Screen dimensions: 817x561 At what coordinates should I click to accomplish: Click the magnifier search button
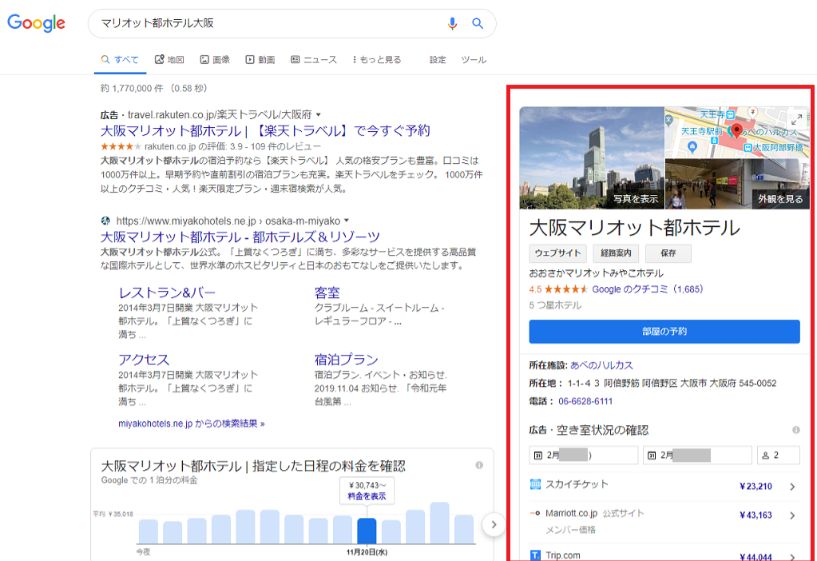coord(477,23)
